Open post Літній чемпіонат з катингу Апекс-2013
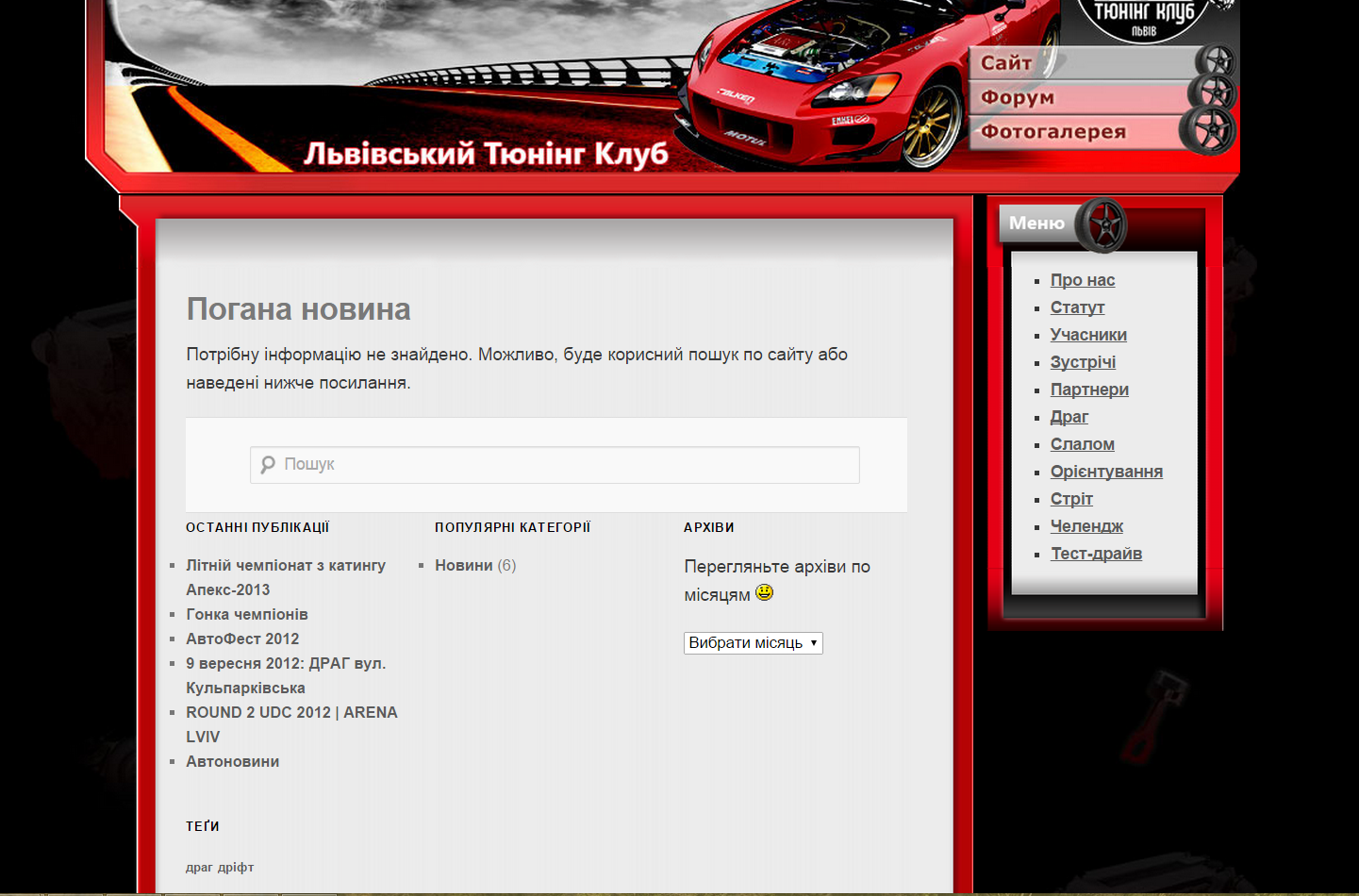The image size is (1359, 896). pos(286,577)
